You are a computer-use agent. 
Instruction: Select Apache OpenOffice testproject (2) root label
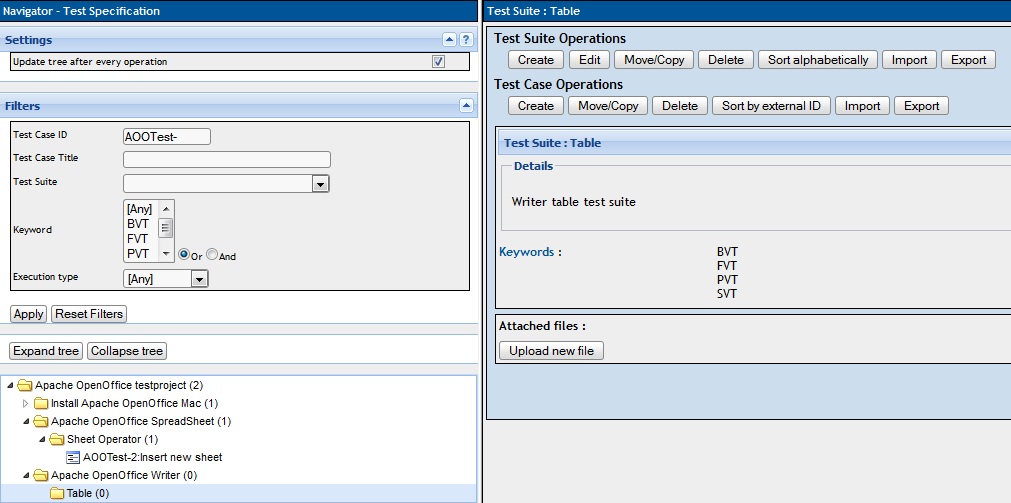click(x=119, y=386)
